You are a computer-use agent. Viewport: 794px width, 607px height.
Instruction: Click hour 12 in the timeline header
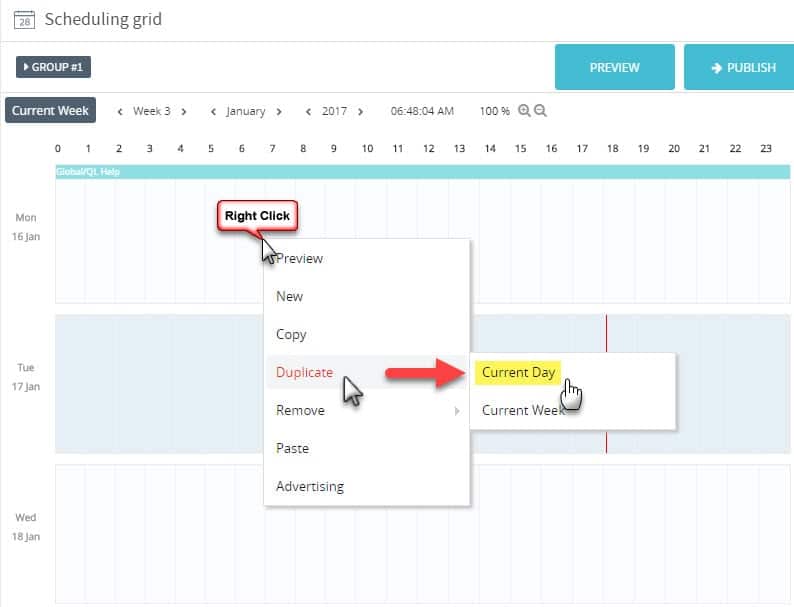[x=428, y=148]
